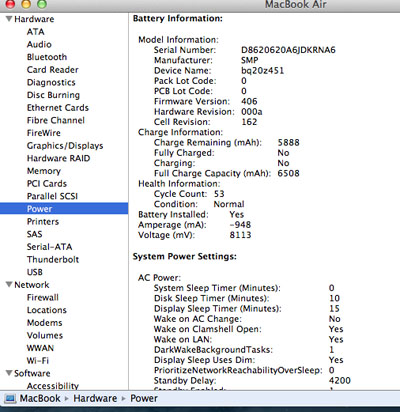Click the Display Sleep Timer value 15
Viewport: 400px width, 412px height.
click(x=334, y=309)
